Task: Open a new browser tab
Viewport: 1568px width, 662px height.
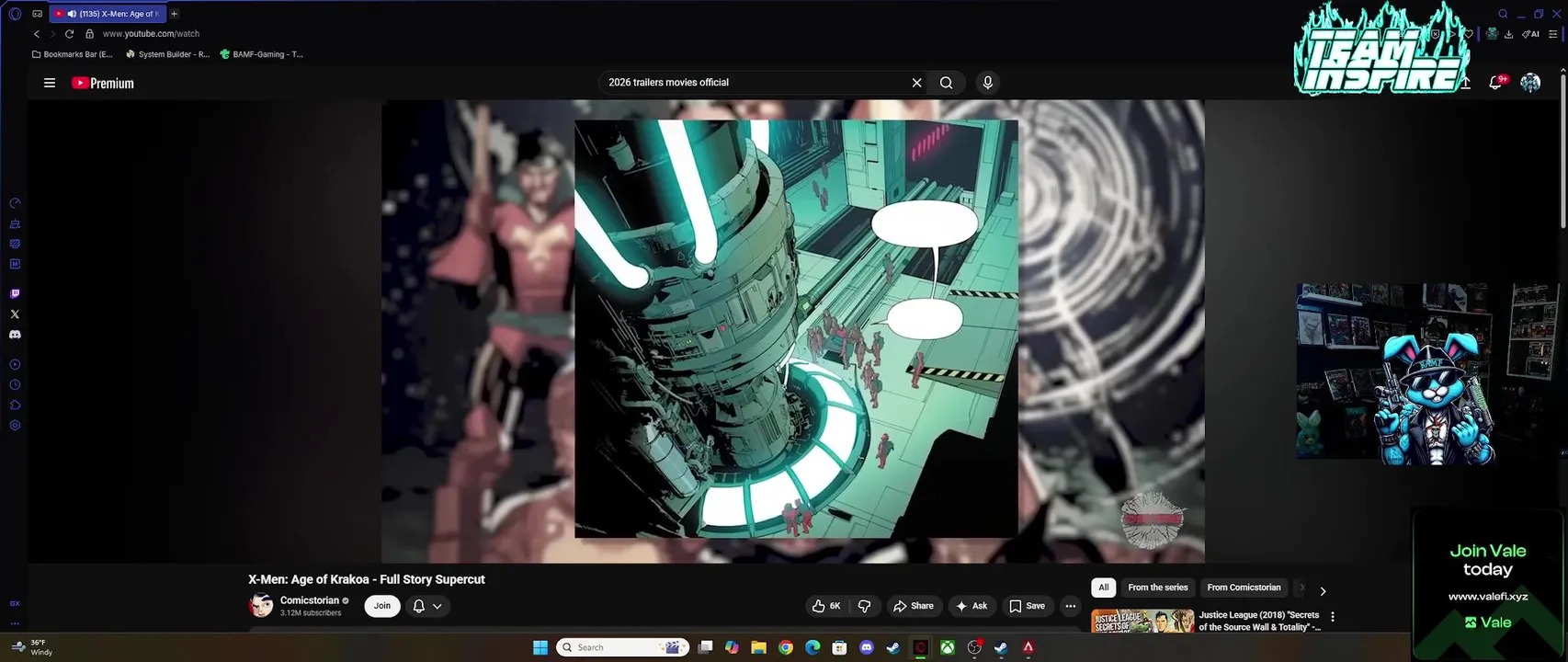Action: click(x=174, y=14)
